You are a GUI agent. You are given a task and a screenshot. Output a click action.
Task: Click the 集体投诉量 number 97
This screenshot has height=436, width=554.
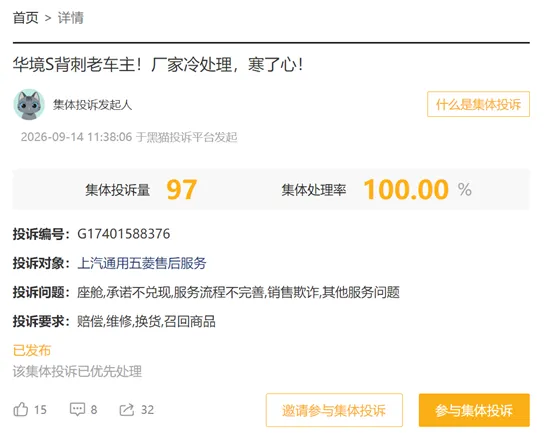coord(182,189)
